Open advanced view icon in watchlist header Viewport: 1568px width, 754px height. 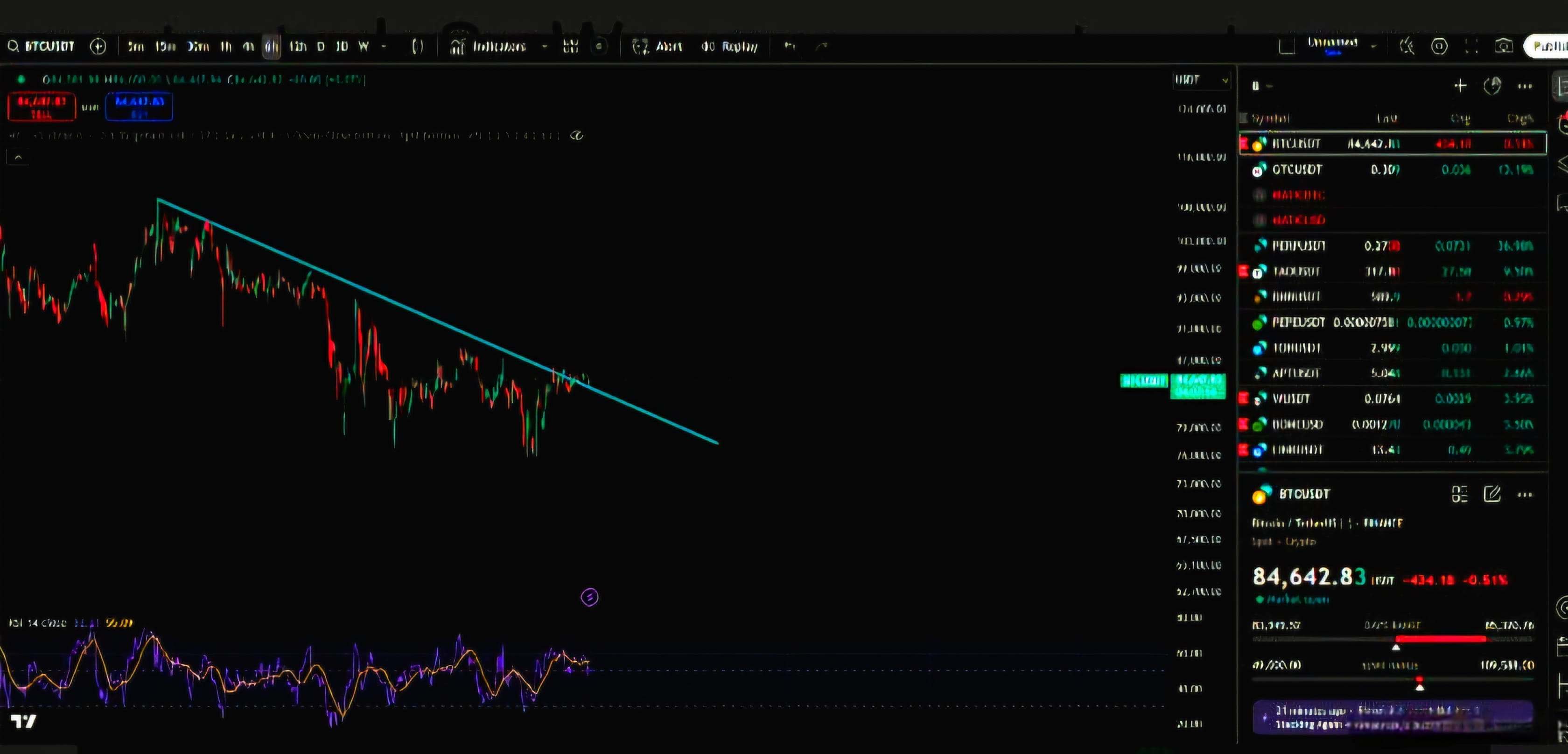coord(1492,86)
